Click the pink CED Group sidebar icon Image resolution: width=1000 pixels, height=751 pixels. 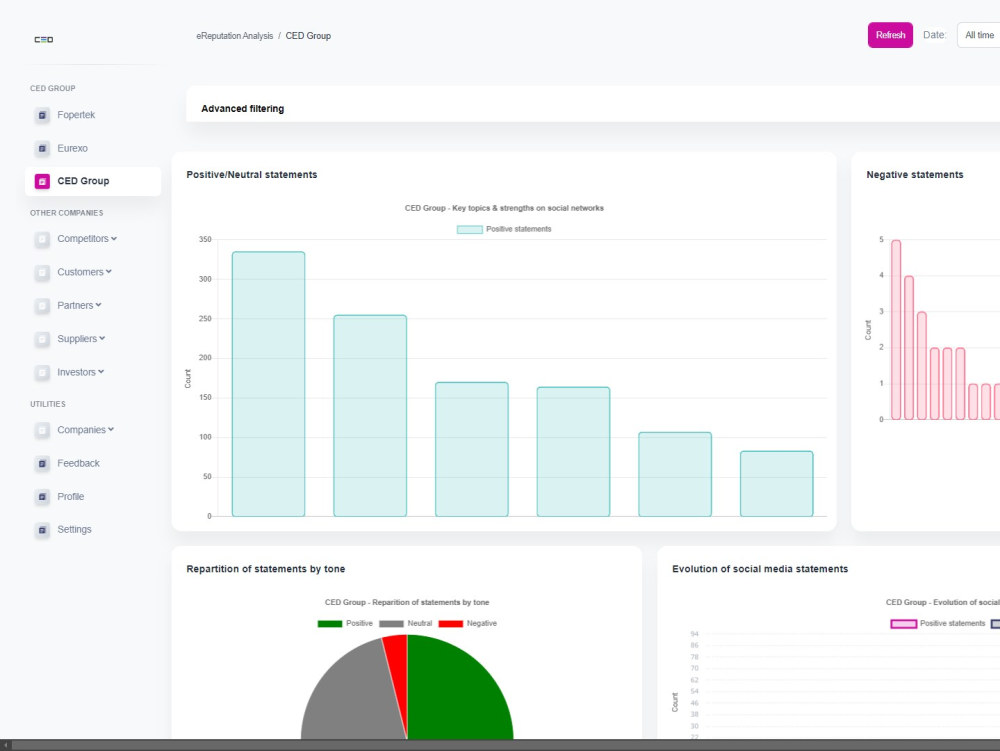tap(42, 182)
